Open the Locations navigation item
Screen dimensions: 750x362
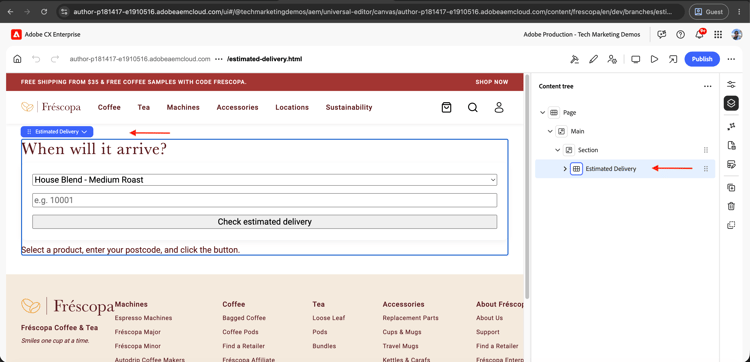tap(292, 108)
